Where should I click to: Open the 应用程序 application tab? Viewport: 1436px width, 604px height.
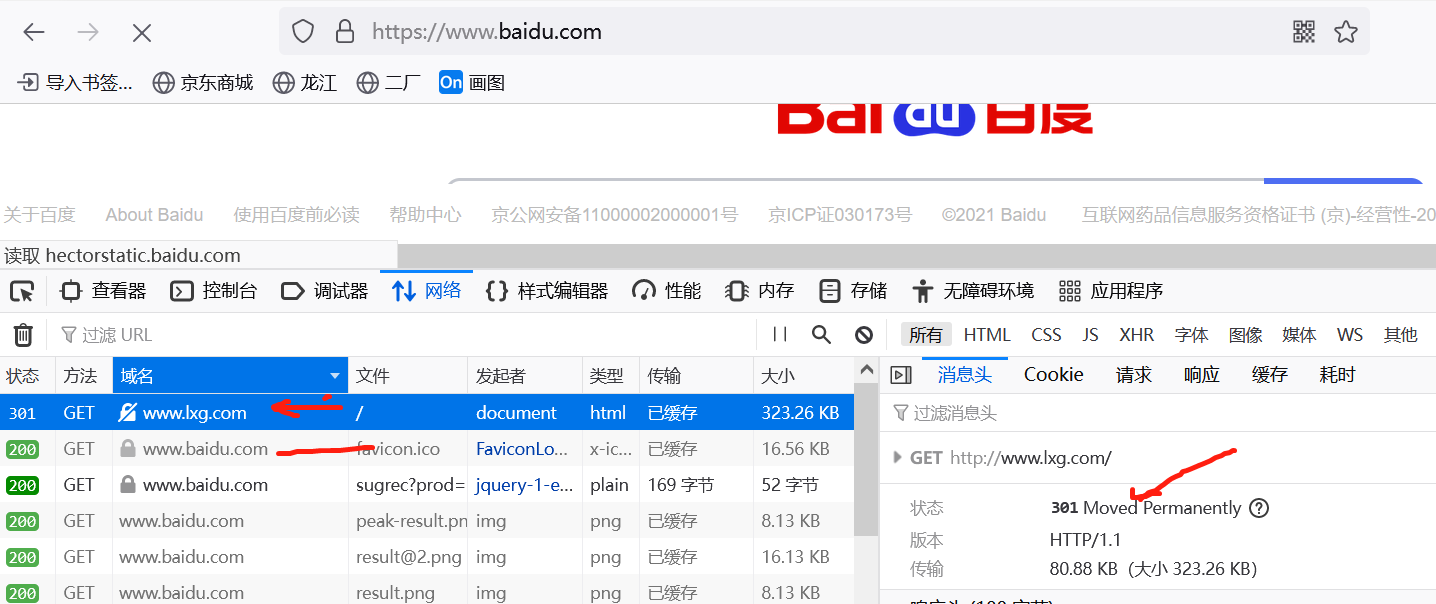[1111, 291]
